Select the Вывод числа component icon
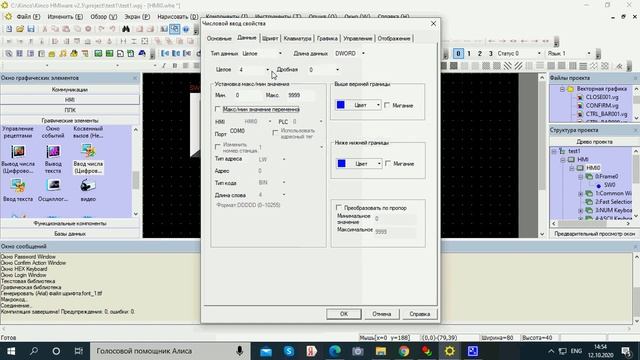Image resolution: width=640 pixels, height=360 pixels. (x=18, y=152)
